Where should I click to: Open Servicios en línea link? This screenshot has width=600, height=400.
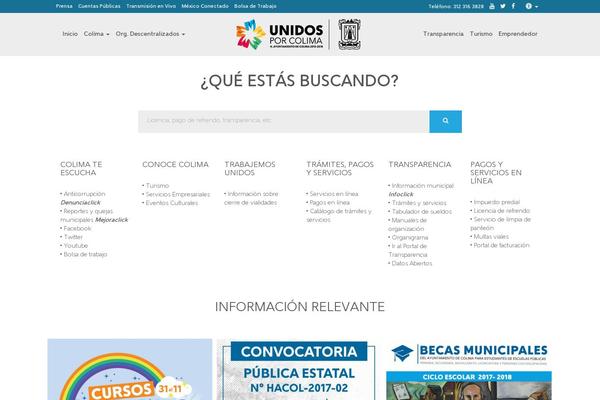tap(334, 194)
